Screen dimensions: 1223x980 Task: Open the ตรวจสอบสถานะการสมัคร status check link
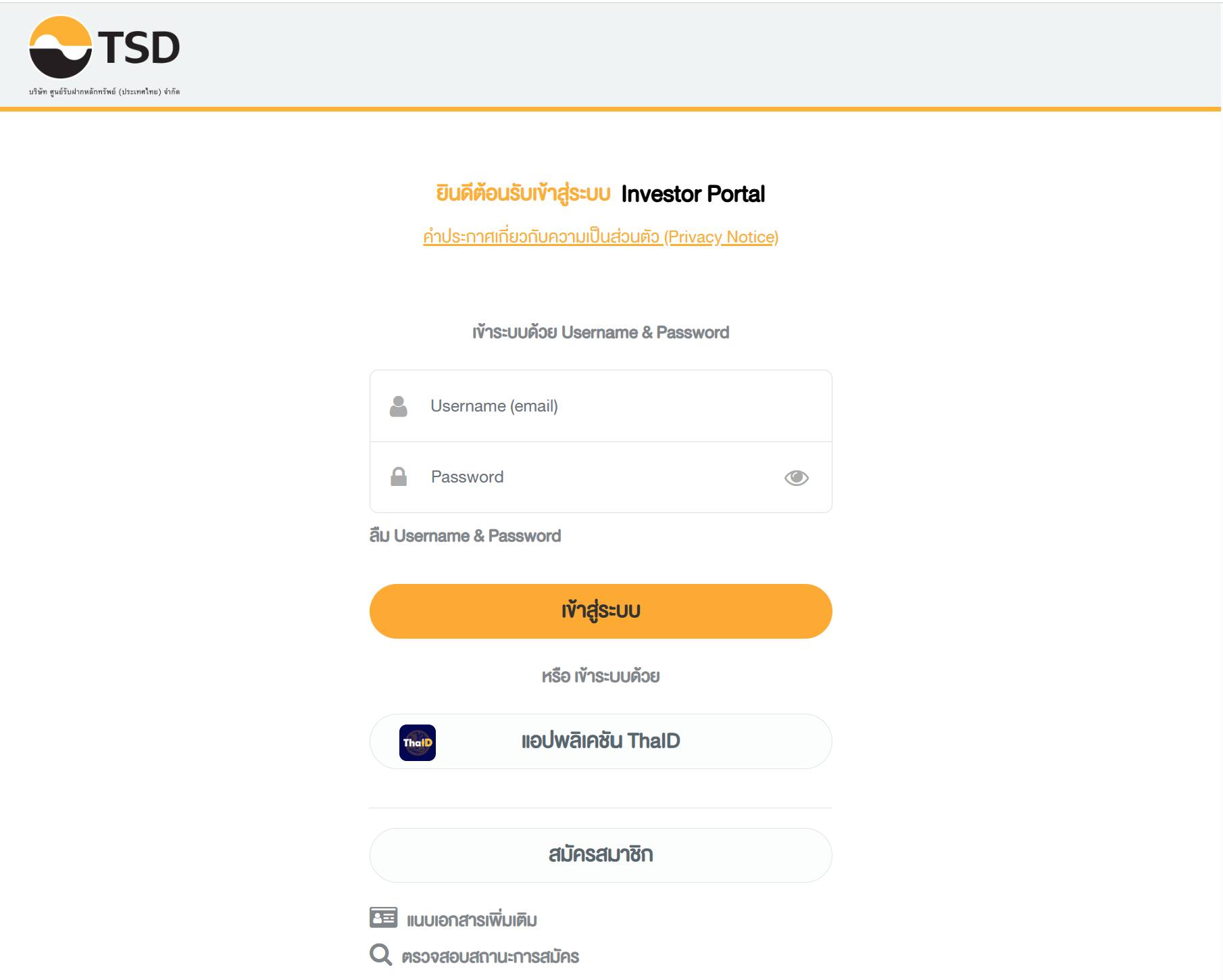(491, 957)
